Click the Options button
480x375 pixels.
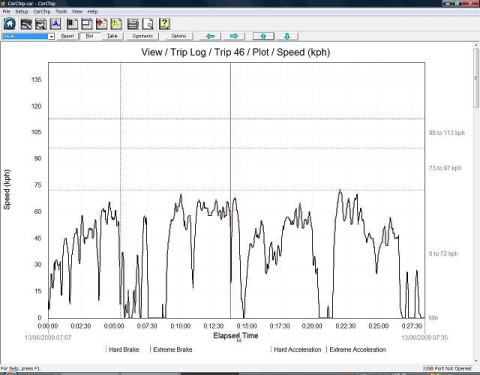point(179,36)
